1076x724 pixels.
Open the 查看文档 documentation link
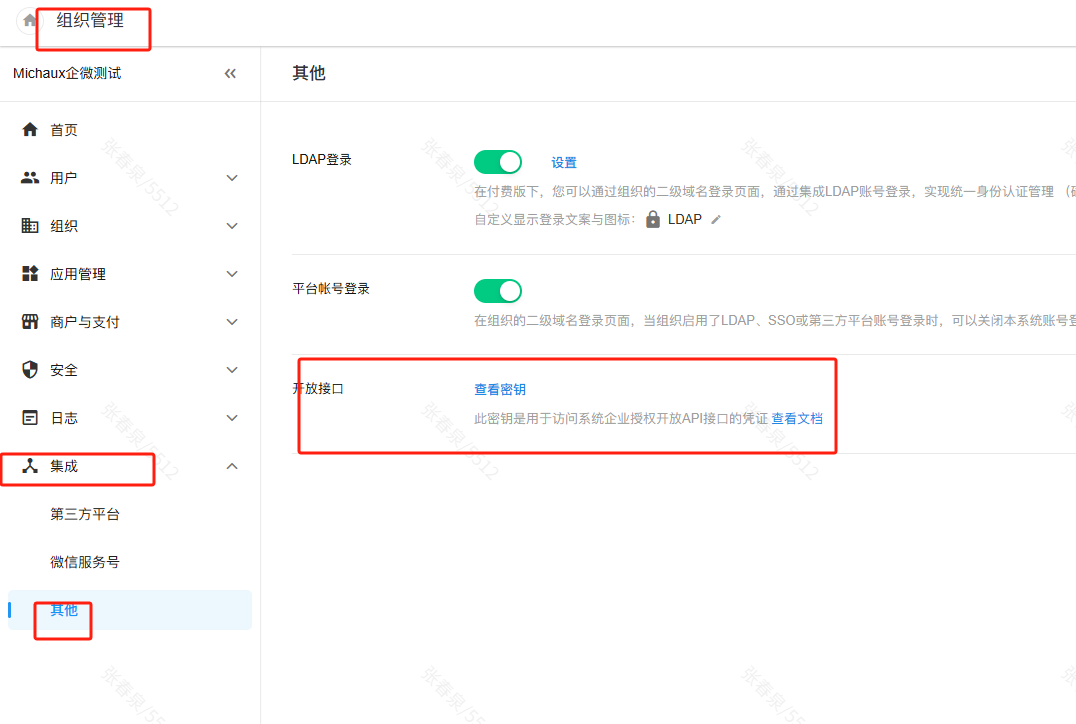point(797,419)
